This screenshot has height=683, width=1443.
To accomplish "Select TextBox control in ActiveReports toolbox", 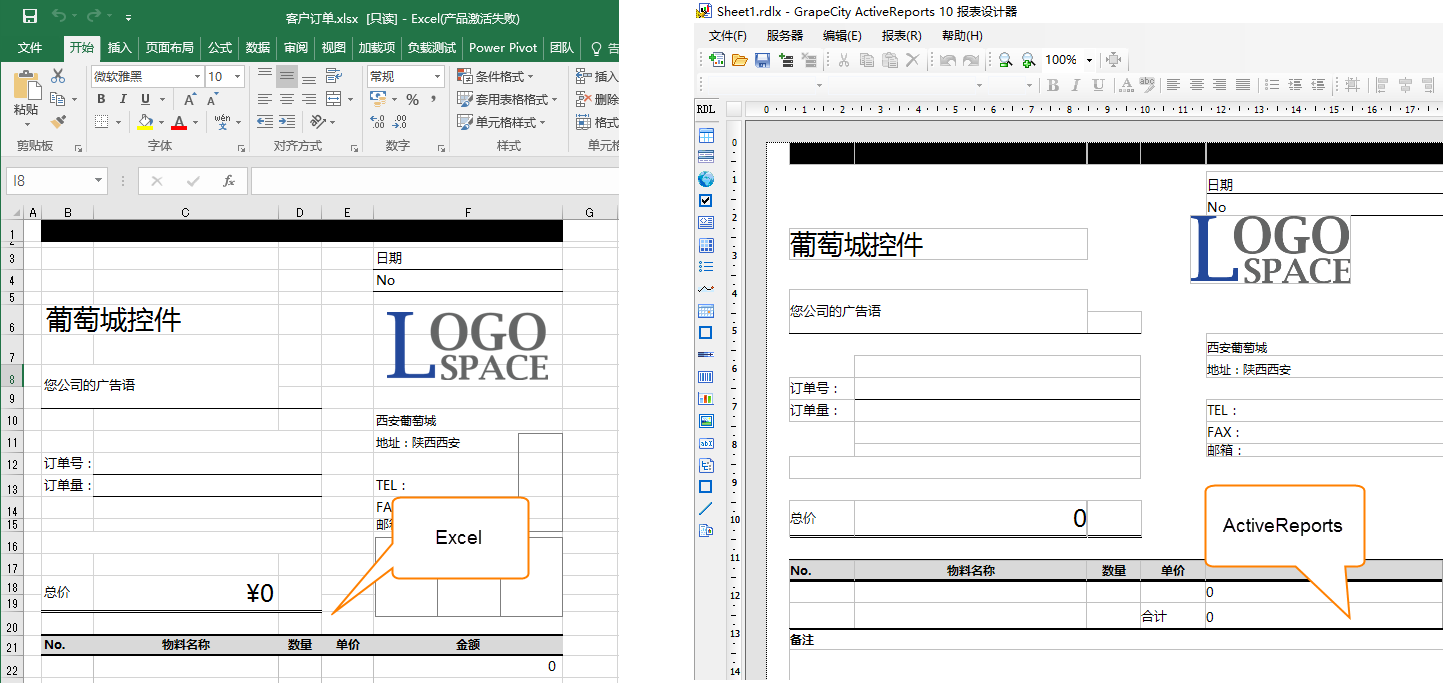I will [x=706, y=443].
